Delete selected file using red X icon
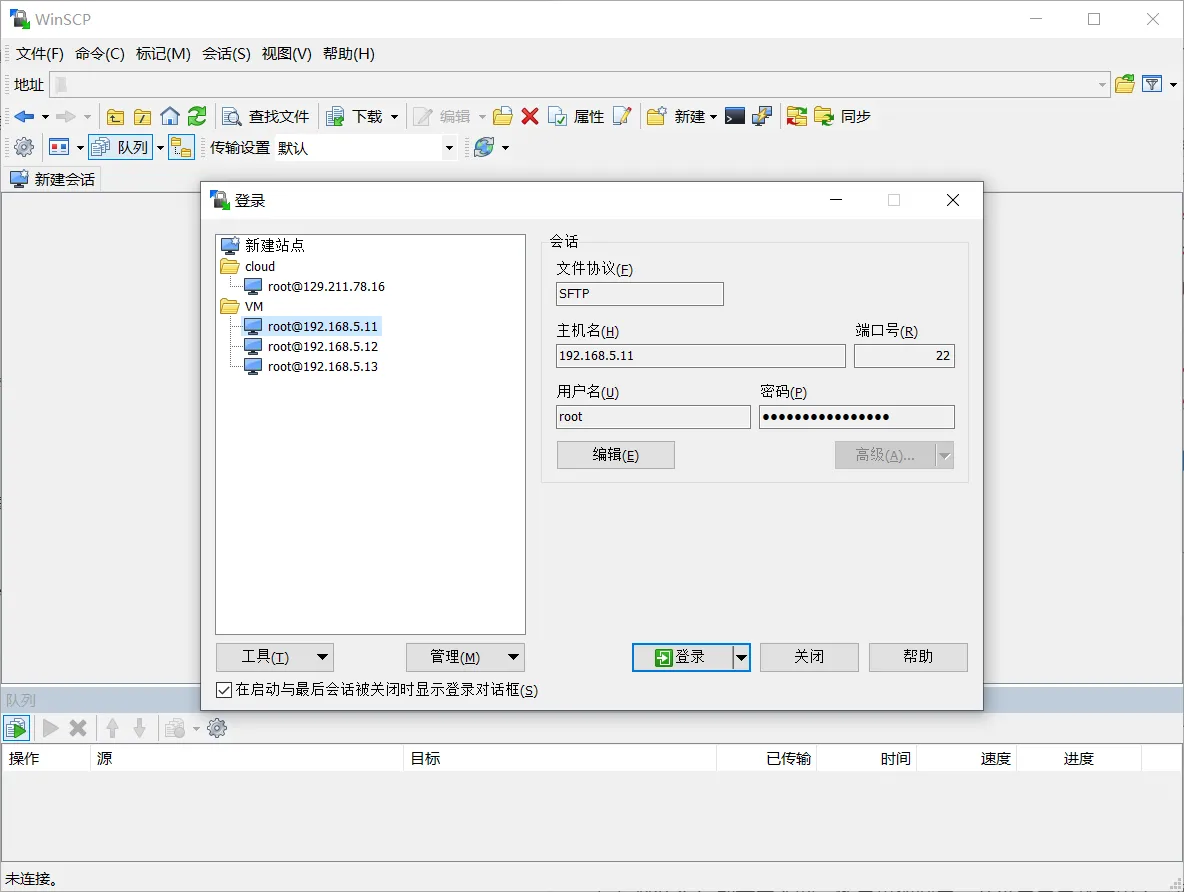The width and height of the screenshot is (1184, 892). pyautogui.click(x=529, y=116)
